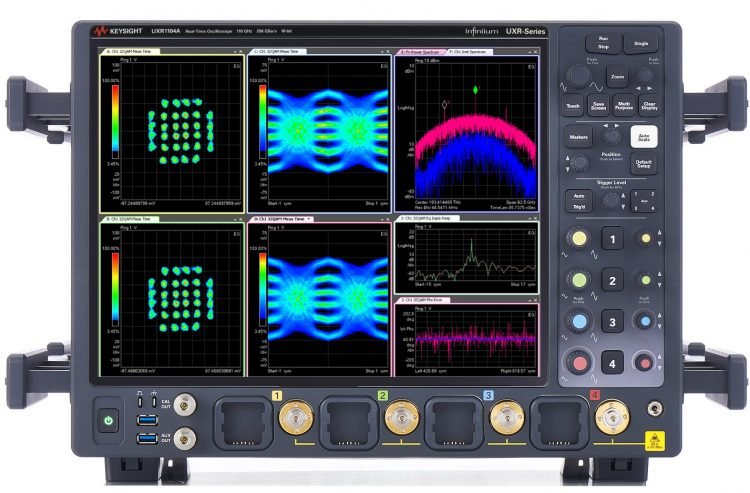
Task: Tap the Trigger Level knob
Action: tap(611, 201)
